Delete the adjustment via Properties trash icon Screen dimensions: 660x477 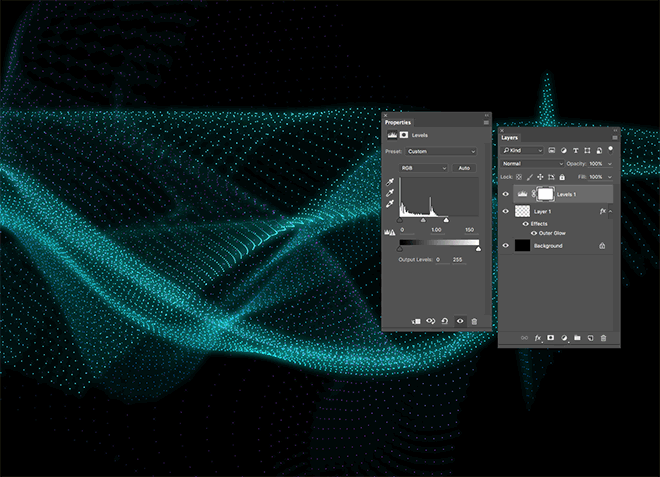pos(474,321)
